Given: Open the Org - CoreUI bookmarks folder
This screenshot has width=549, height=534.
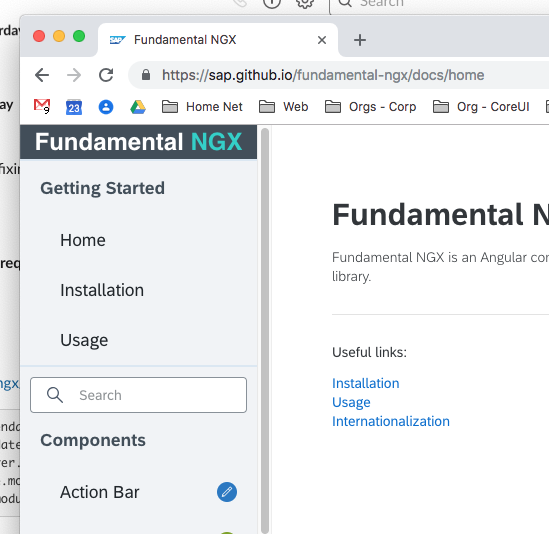Looking at the screenshot, I should pos(481,107).
